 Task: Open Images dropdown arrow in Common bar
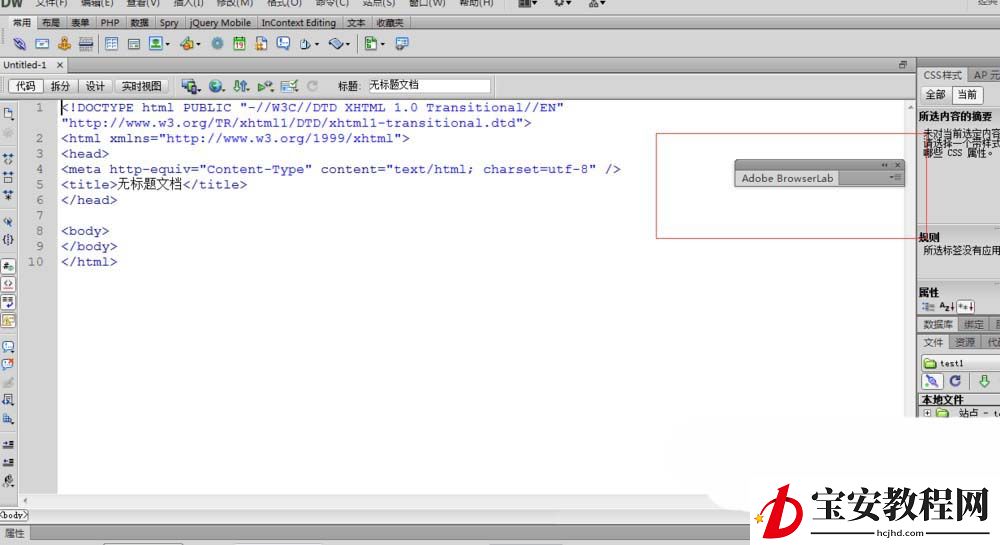click(x=168, y=45)
